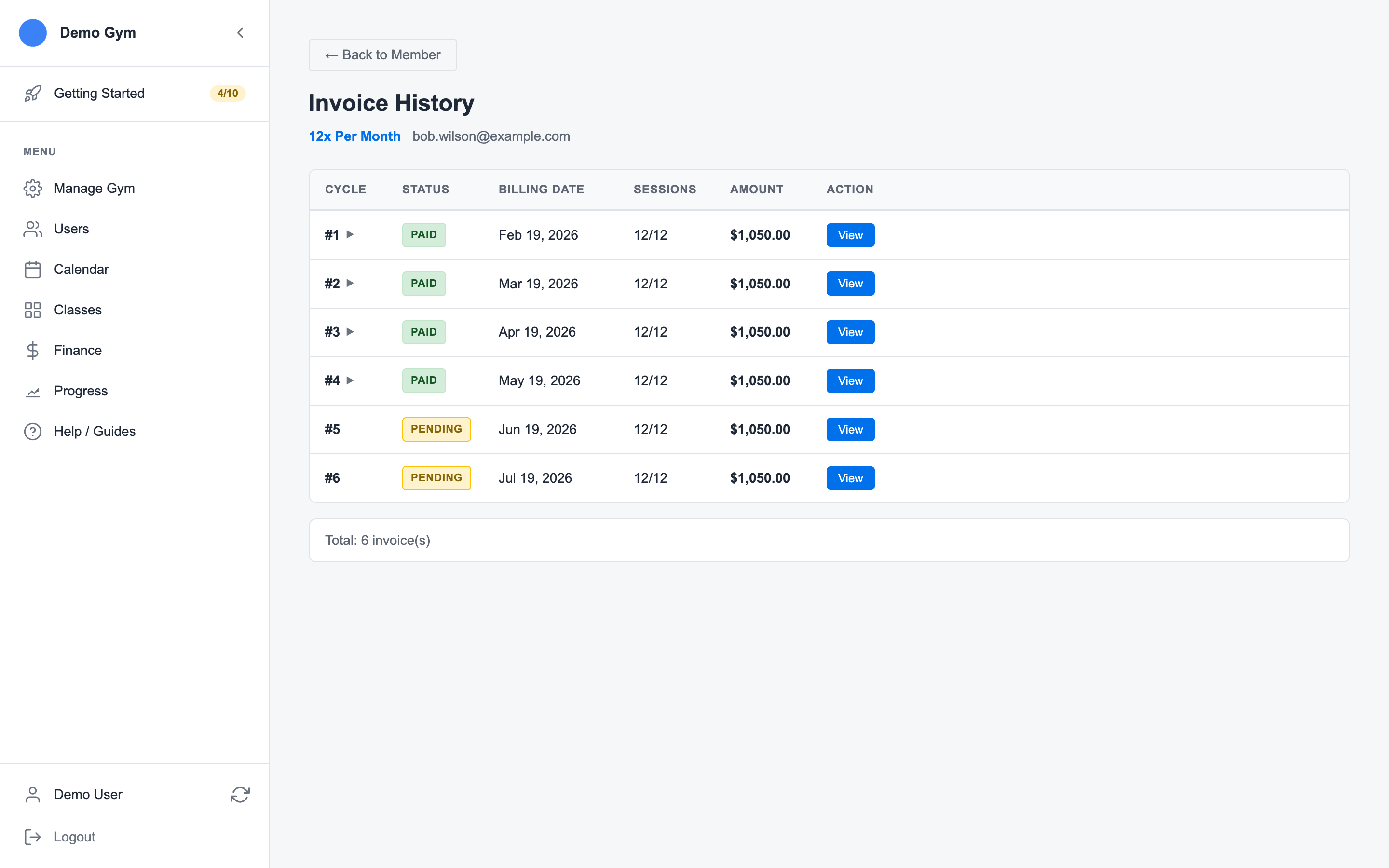This screenshot has width=1389, height=868.
Task: Open Progress menu item
Action: click(x=134, y=391)
